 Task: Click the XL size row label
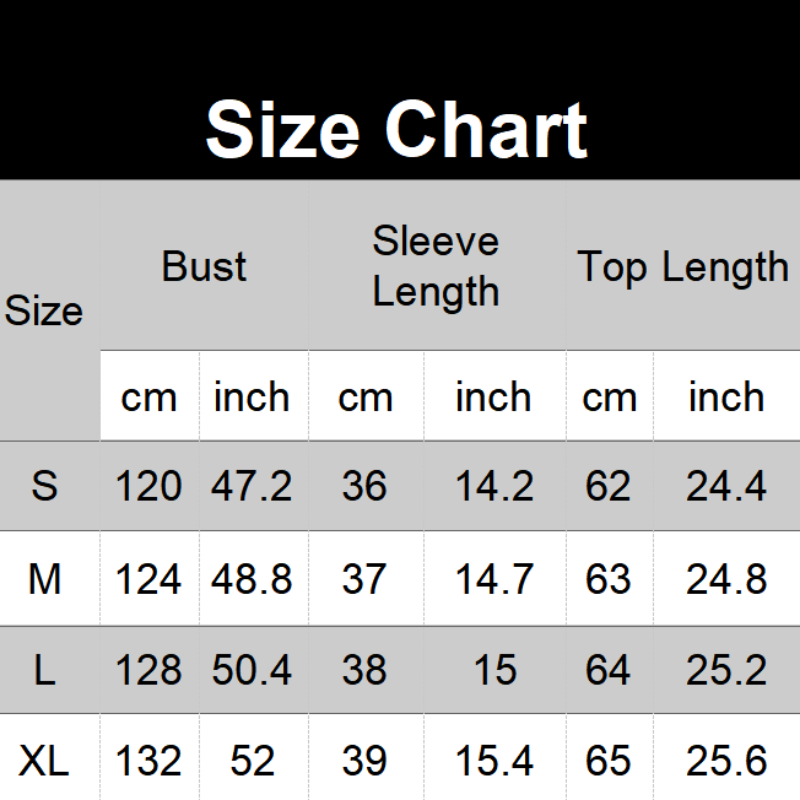pos(44,763)
